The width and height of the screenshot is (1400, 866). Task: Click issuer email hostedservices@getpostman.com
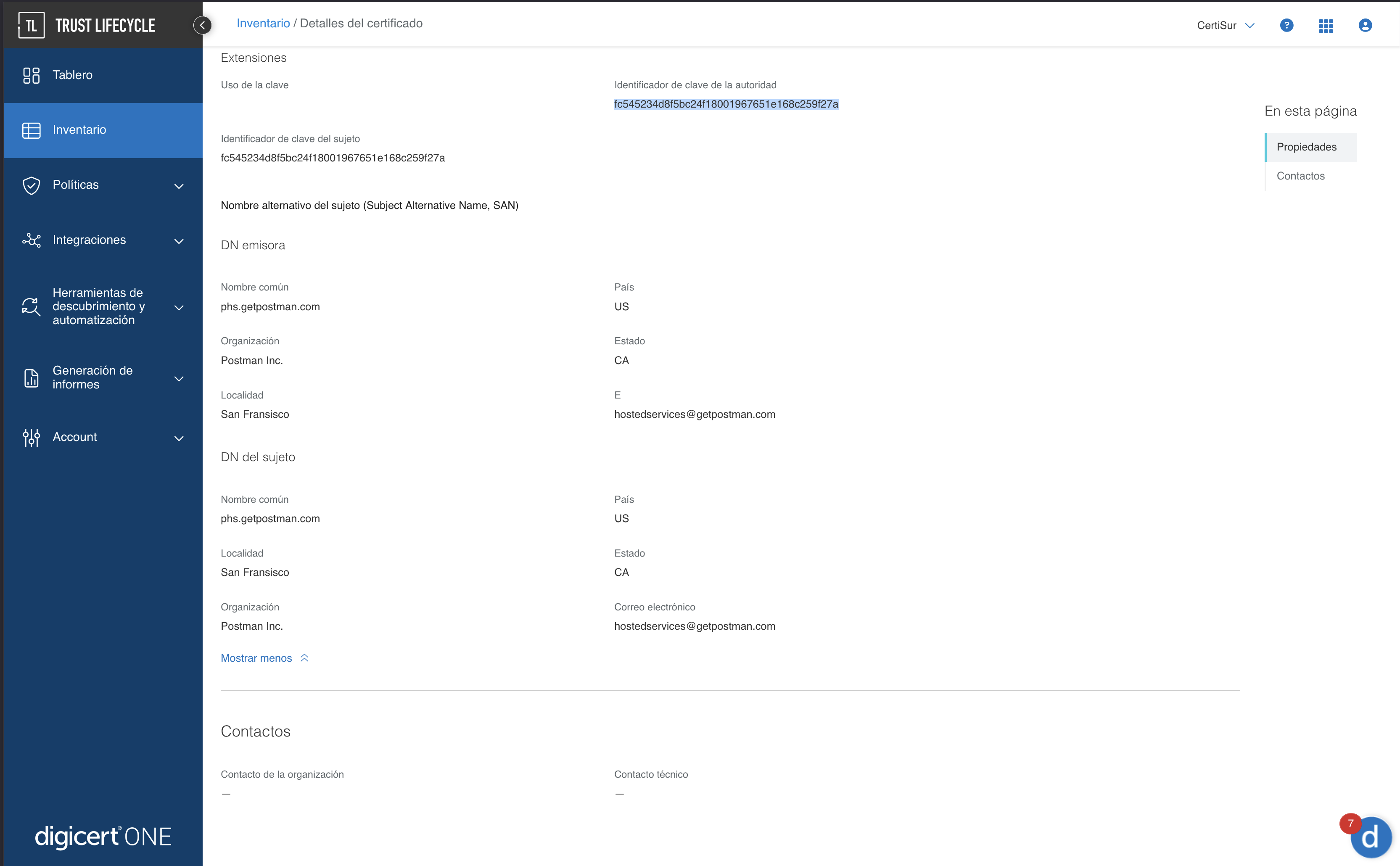coord(694,414)
